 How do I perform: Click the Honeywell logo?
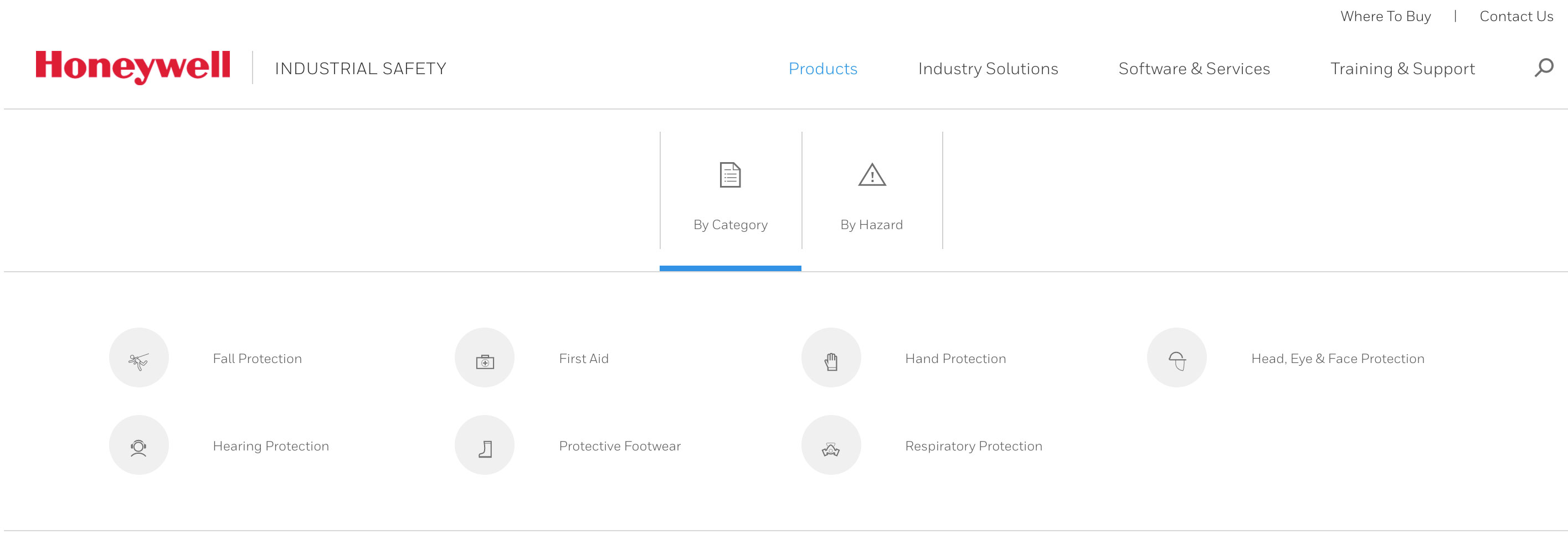[133, 66]
